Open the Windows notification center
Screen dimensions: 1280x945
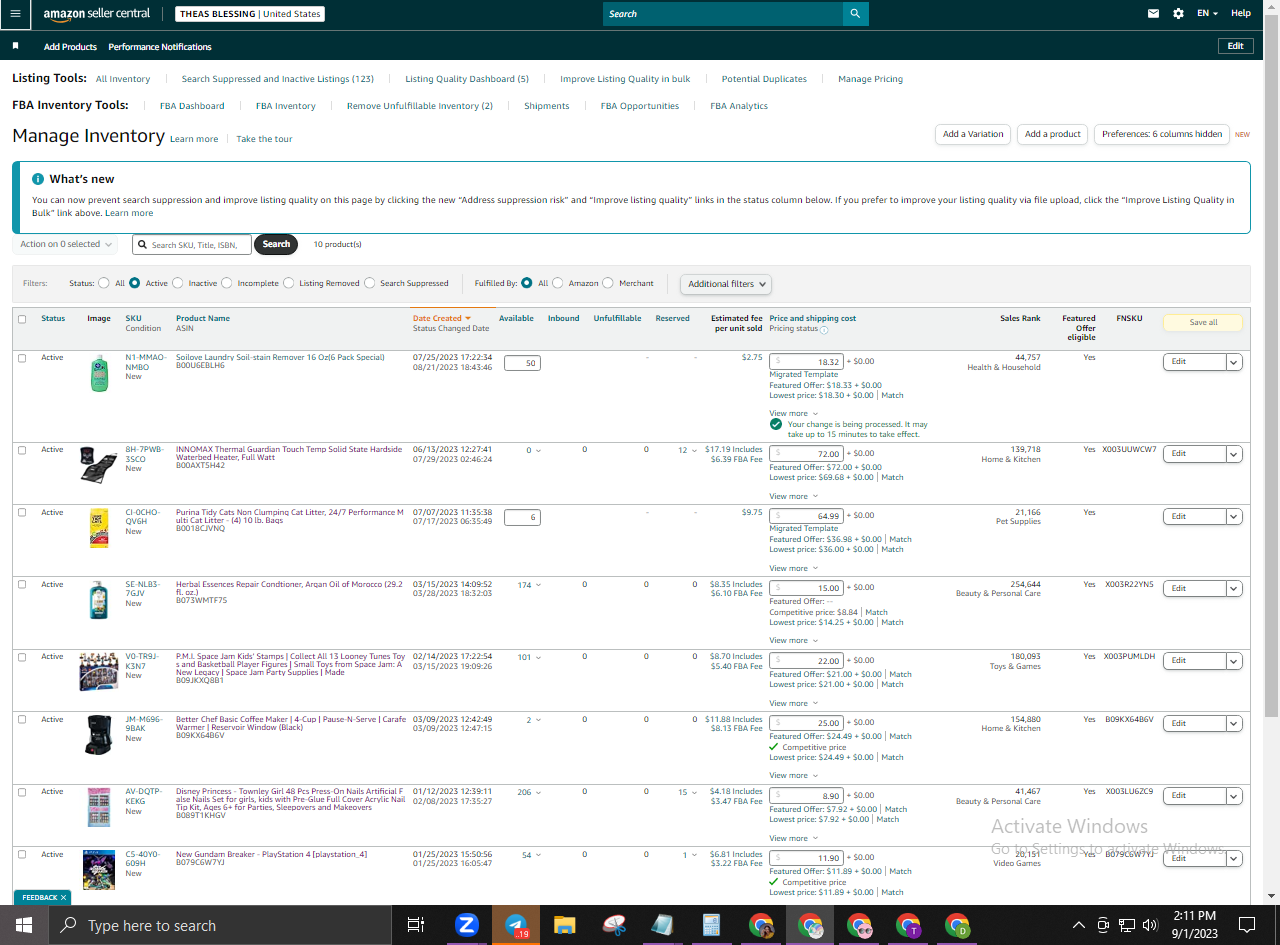pos(1247,925)
